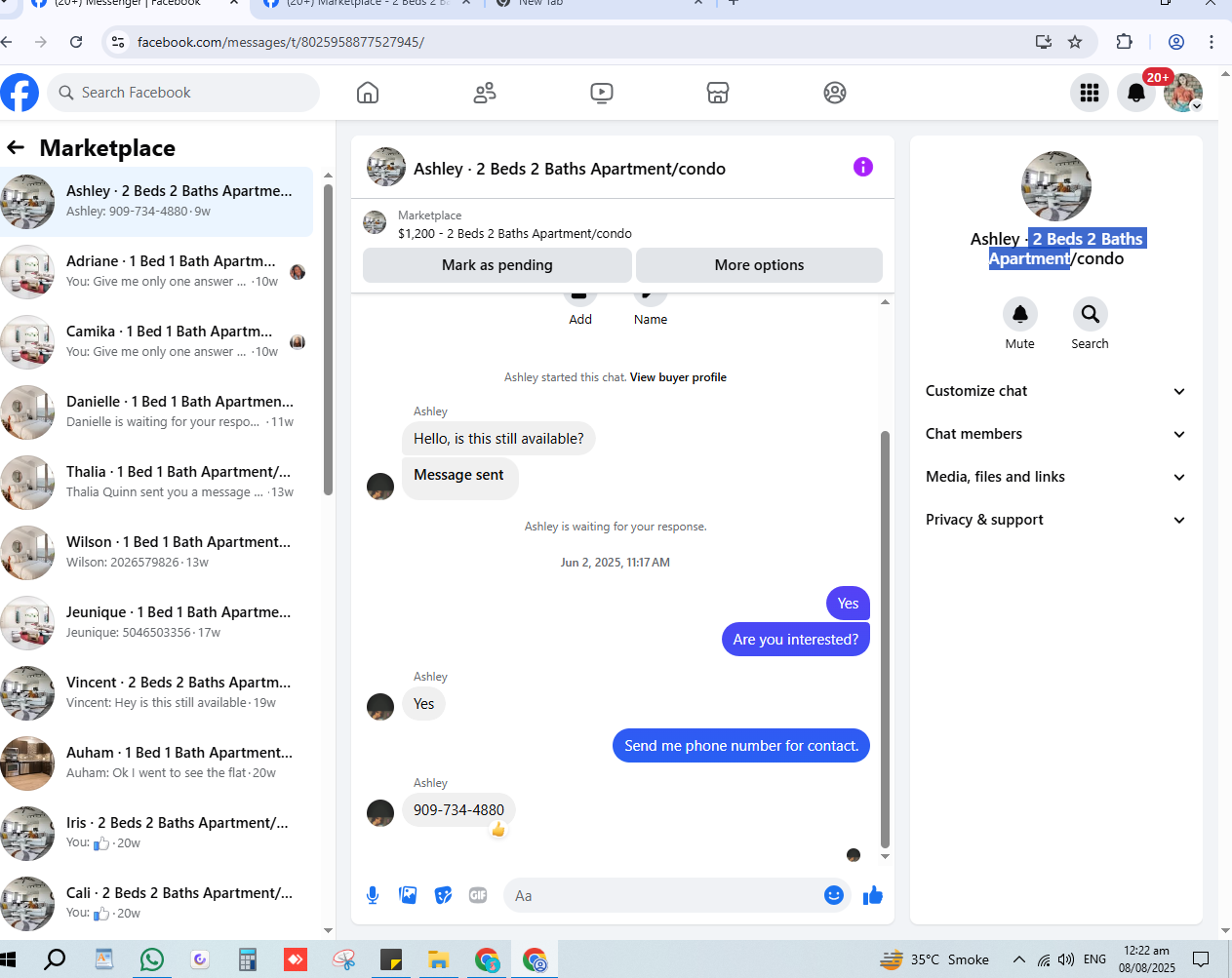Click the More options button

[759, 265]
